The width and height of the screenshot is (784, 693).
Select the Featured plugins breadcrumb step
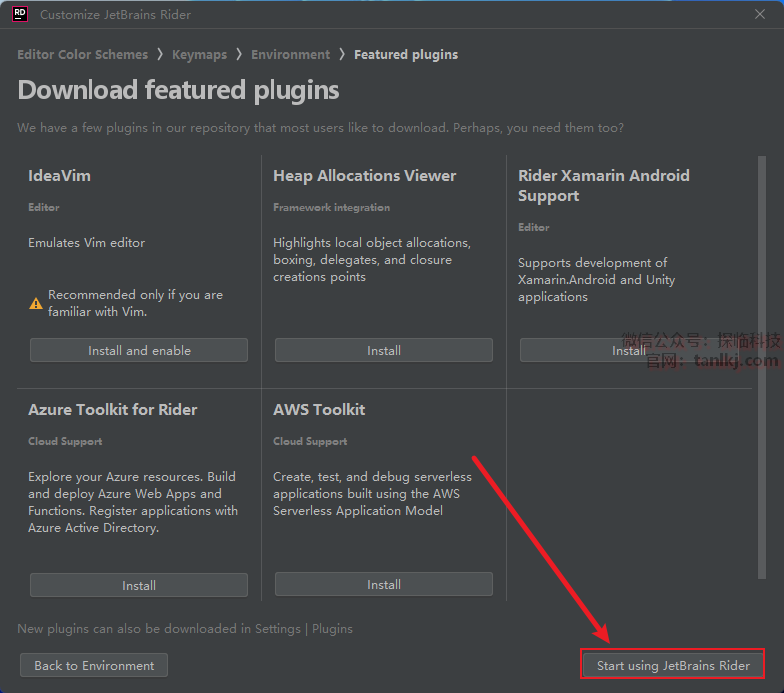[x=406, y=55]
